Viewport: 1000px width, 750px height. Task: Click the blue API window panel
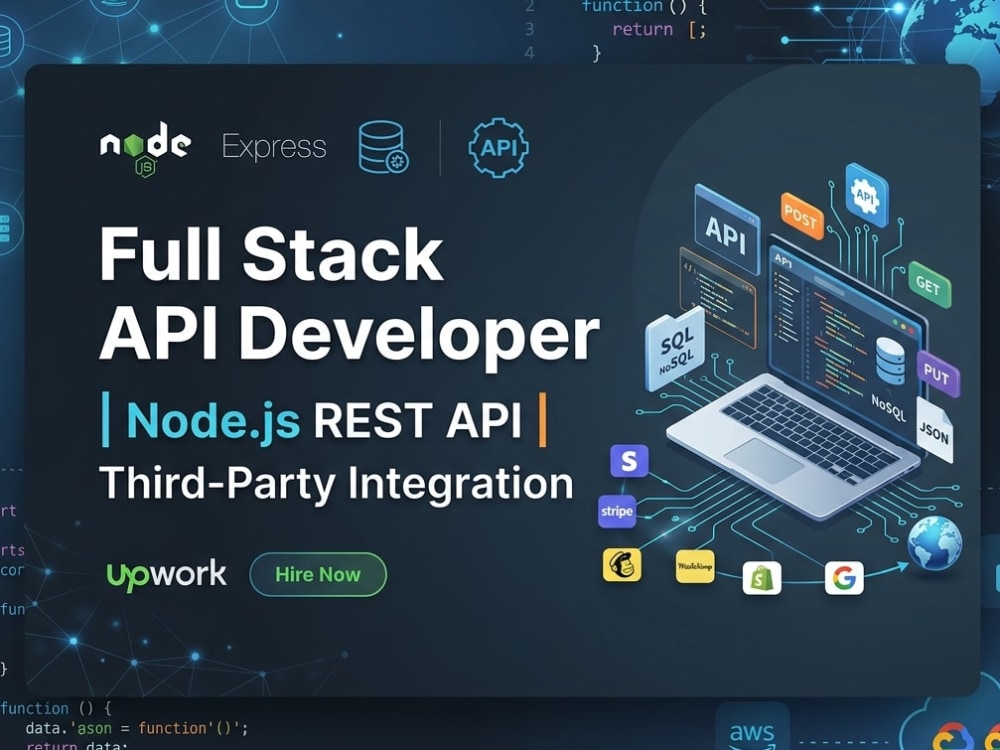[x=727, y=229]
